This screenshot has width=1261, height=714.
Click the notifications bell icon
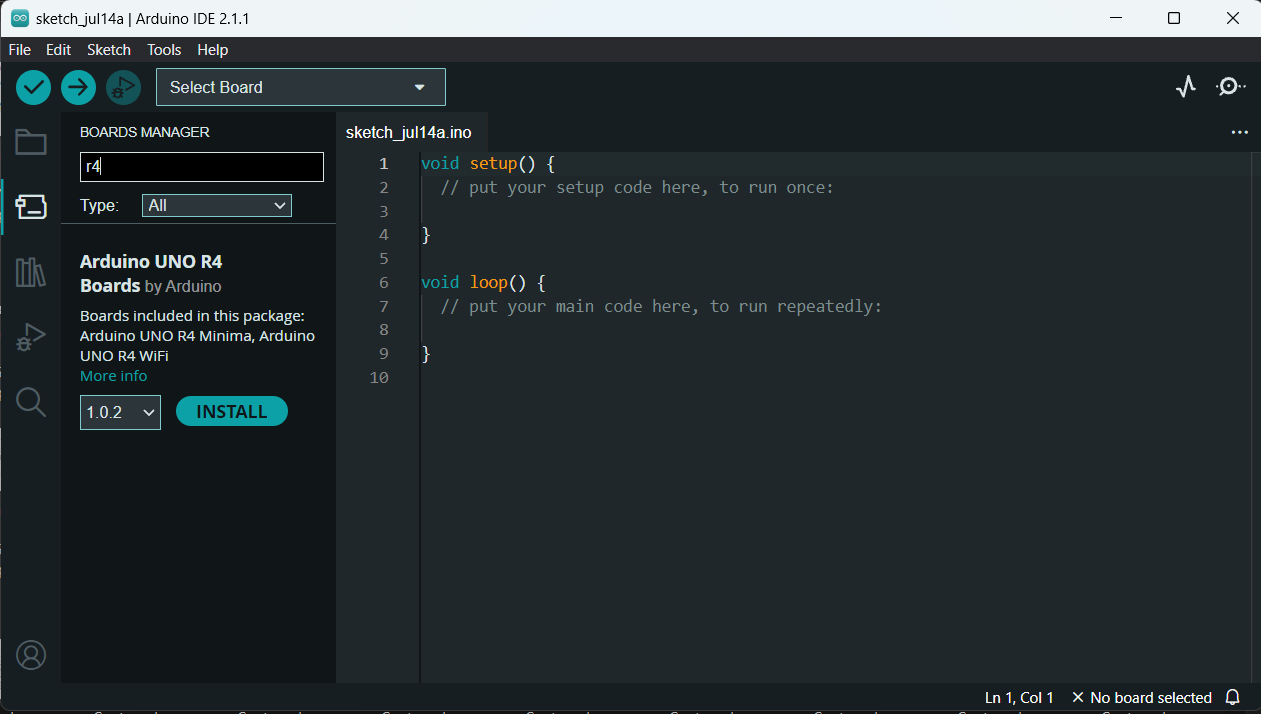tap(1233, 697)
